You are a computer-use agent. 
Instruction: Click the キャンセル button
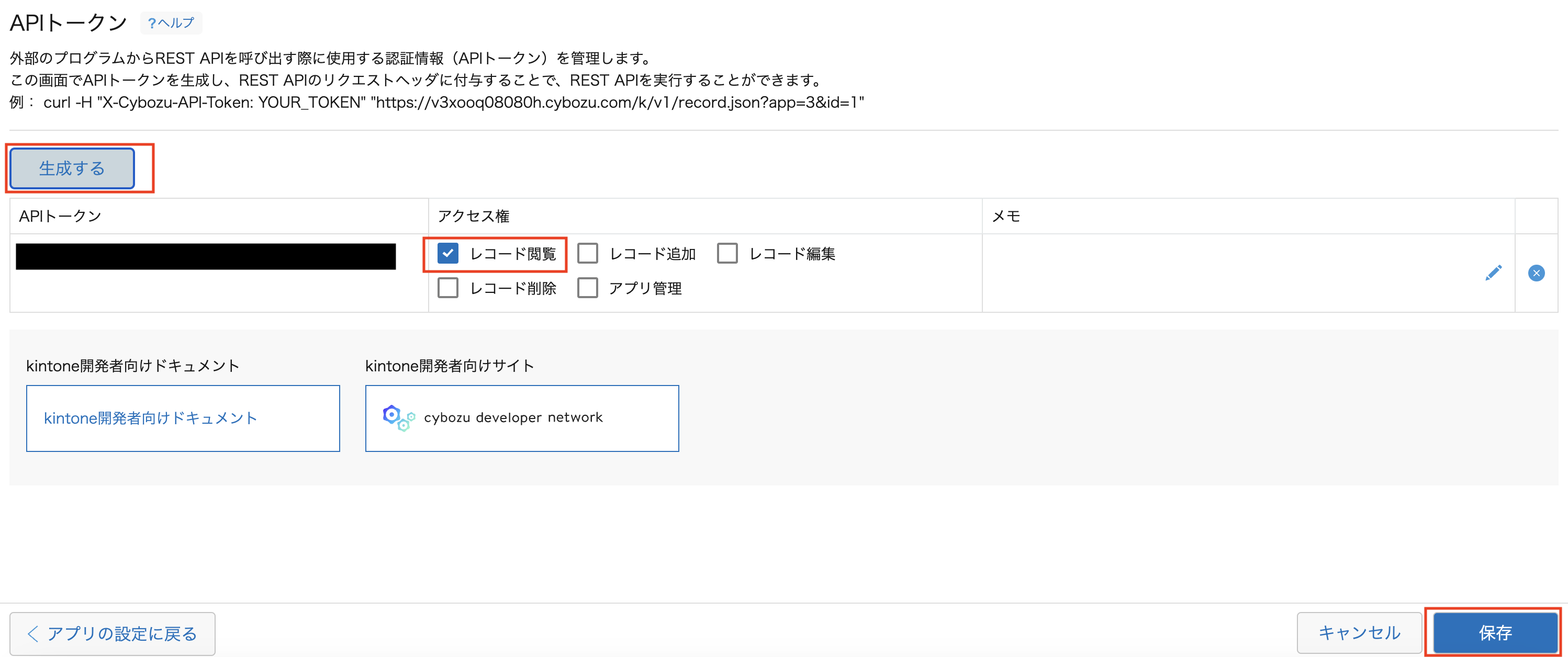pos(1359,632)
